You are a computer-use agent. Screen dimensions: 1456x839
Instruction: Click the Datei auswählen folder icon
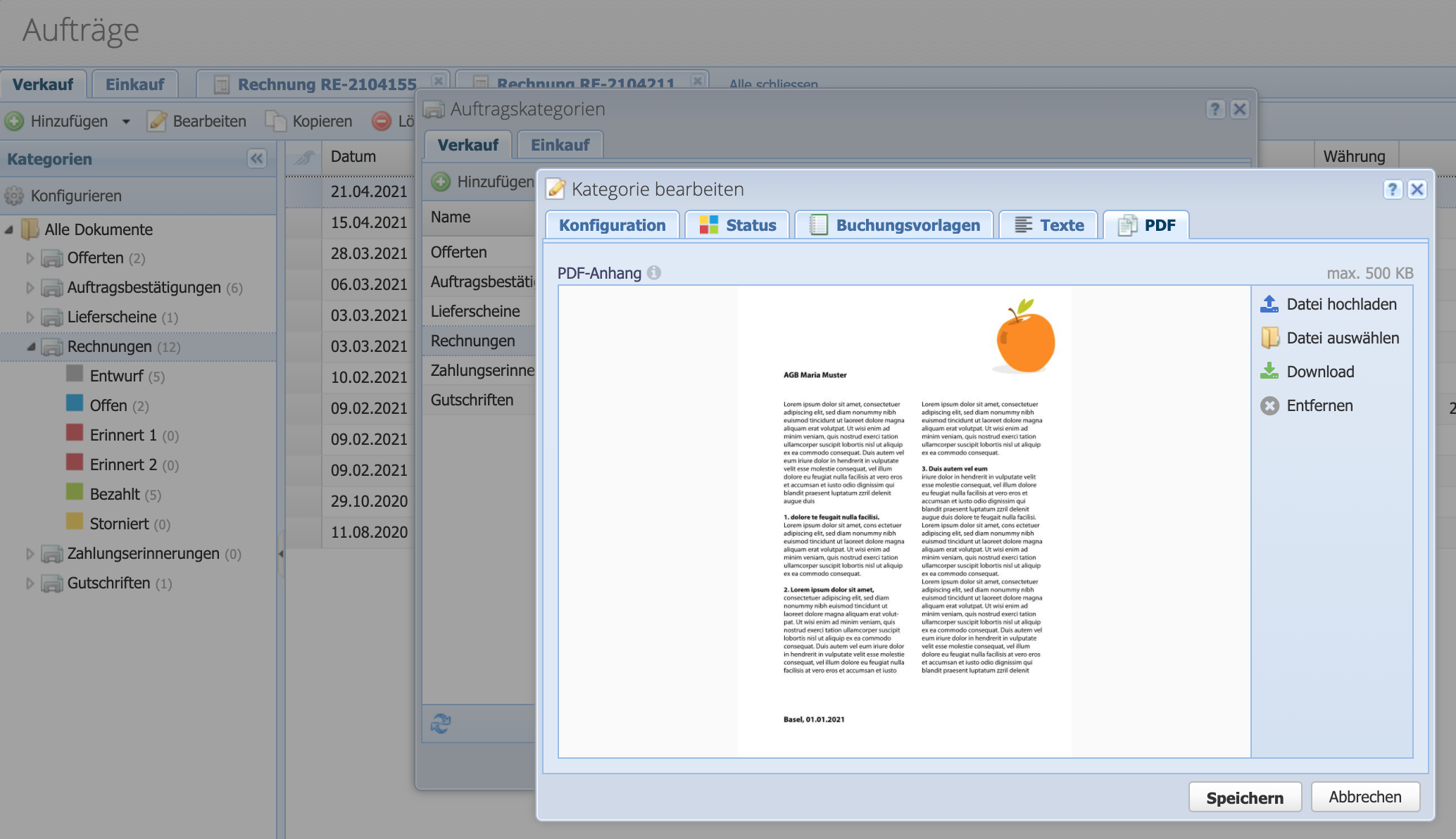pos(1269,338)
